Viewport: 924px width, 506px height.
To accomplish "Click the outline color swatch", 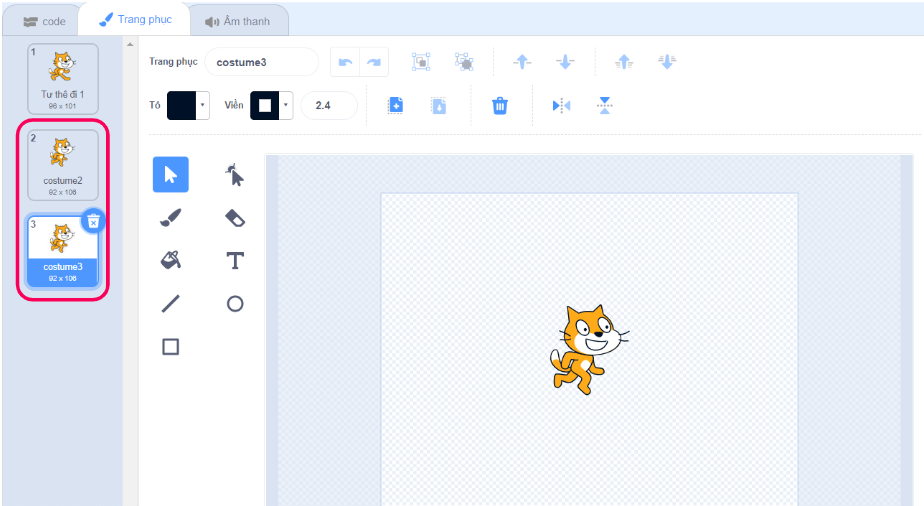I will coord(265,105).
